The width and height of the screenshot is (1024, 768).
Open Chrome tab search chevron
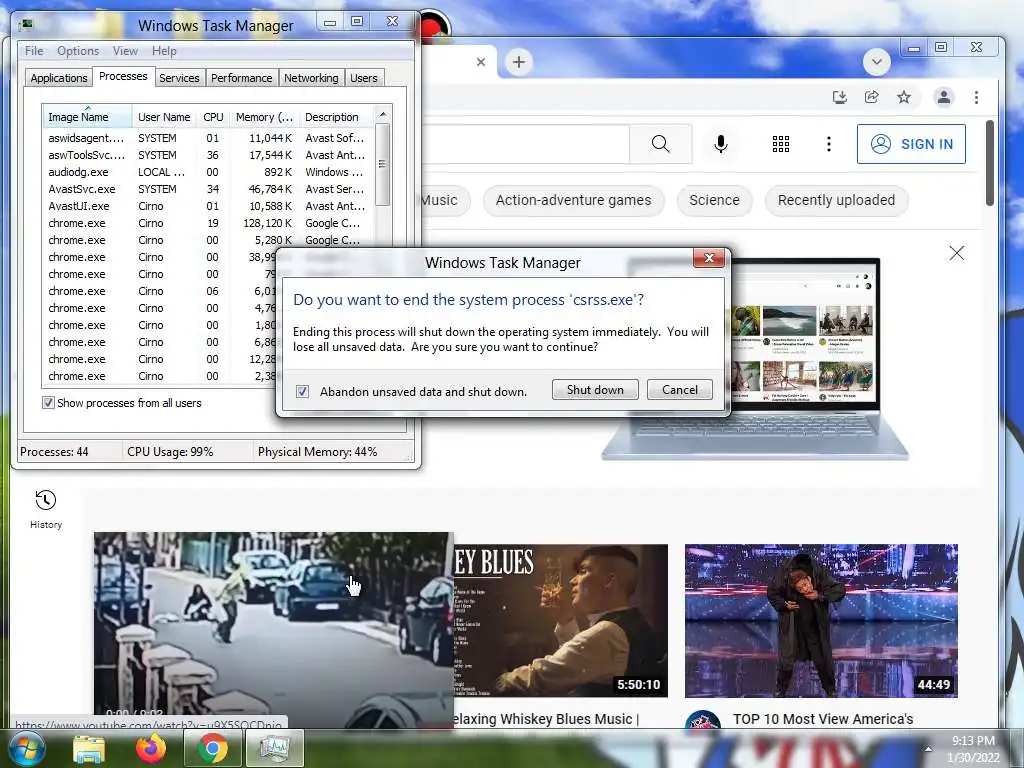coord(876,62)
